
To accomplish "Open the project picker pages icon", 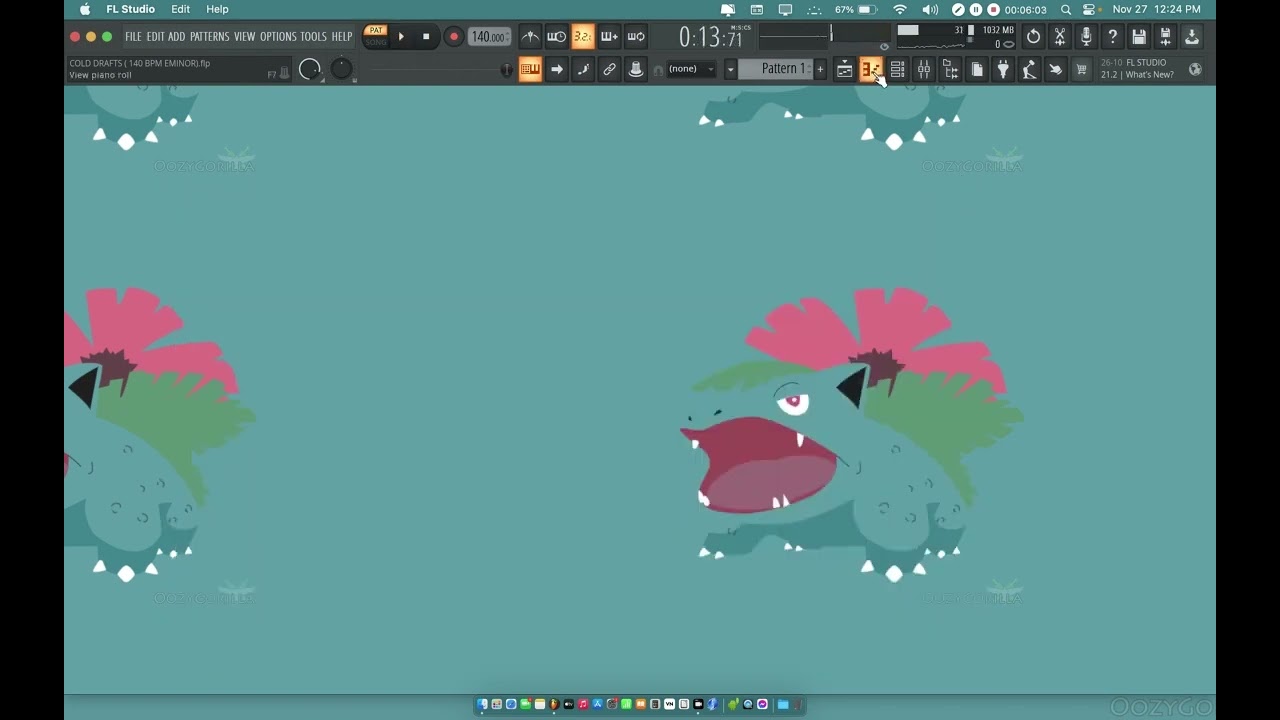I will [977, 69].
